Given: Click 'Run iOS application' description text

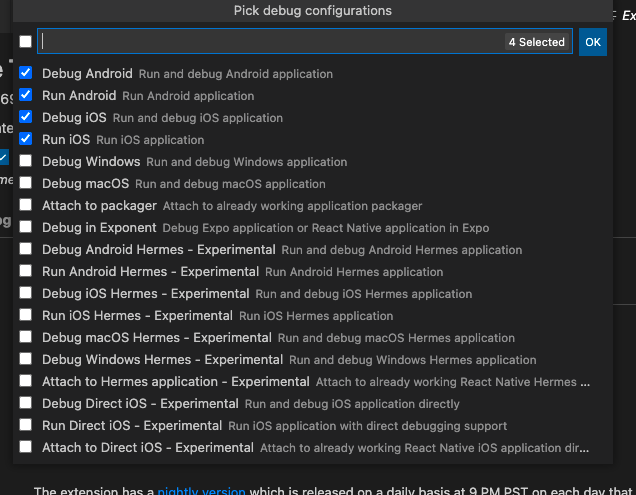Looking at the screenshot, I should pos(150,140).
